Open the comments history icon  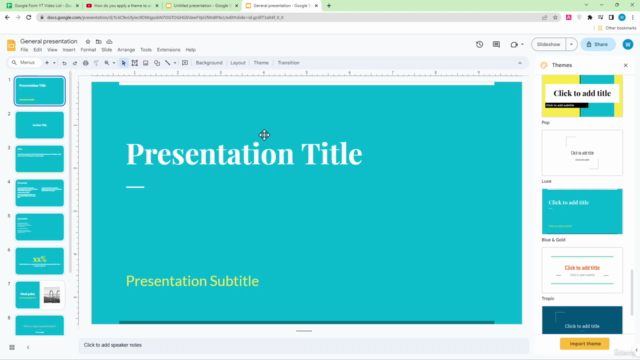(x=496, y=44)
